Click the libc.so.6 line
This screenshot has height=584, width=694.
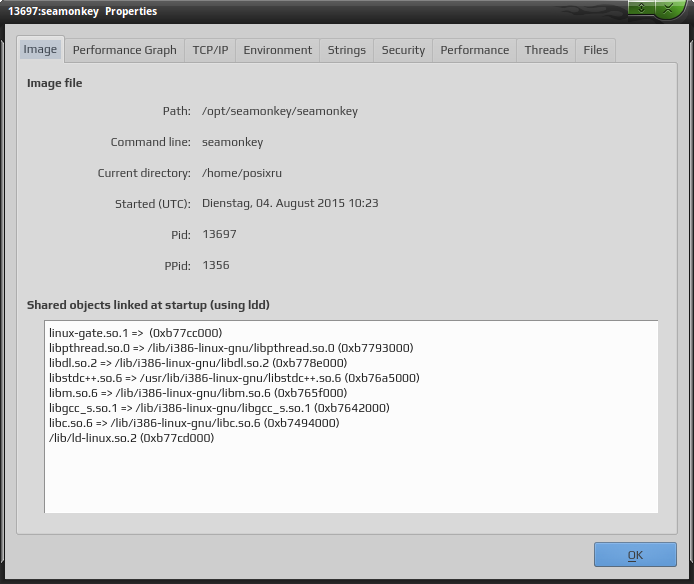tap(194, 423)
